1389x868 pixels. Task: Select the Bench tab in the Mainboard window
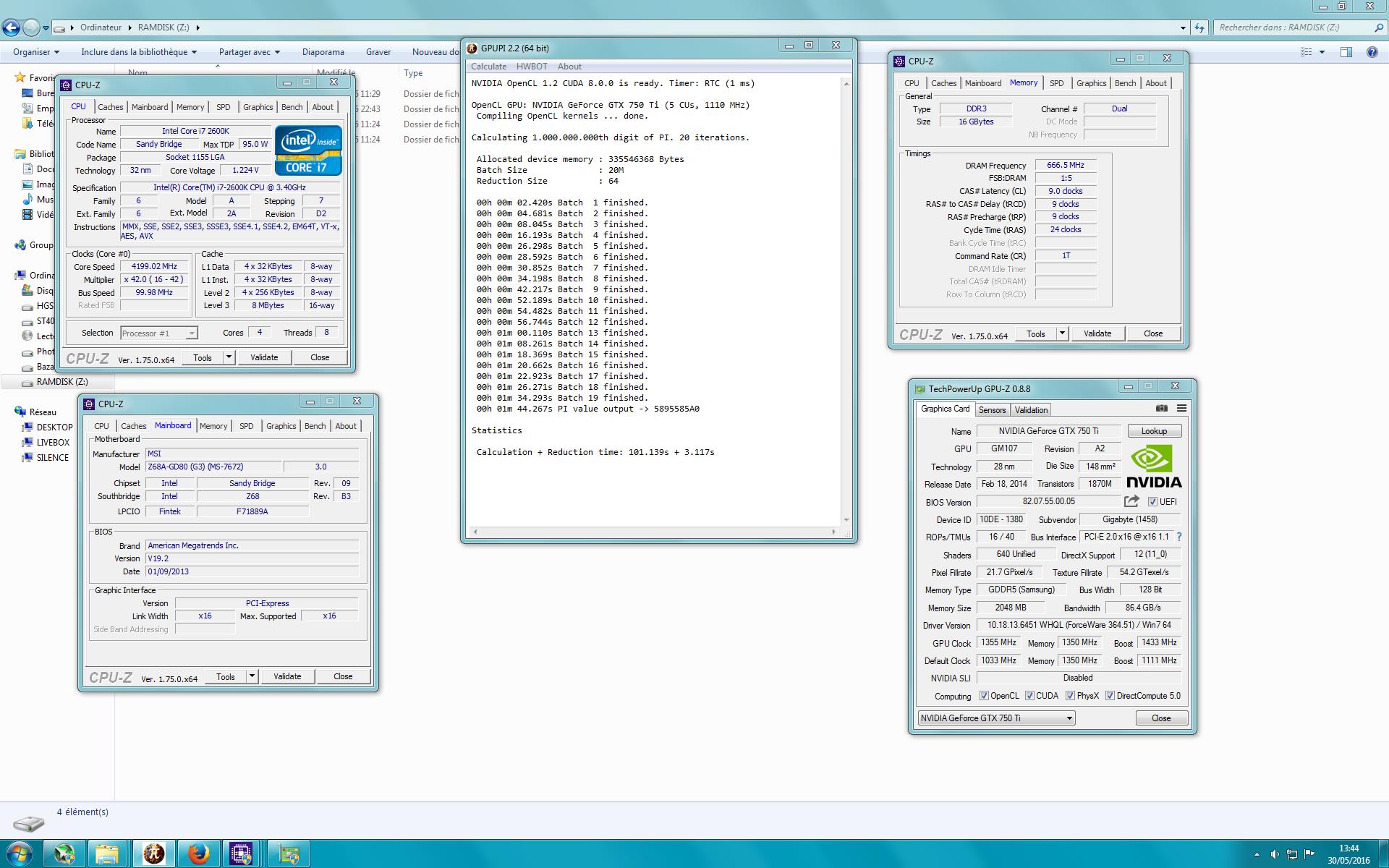pos(315,426)
